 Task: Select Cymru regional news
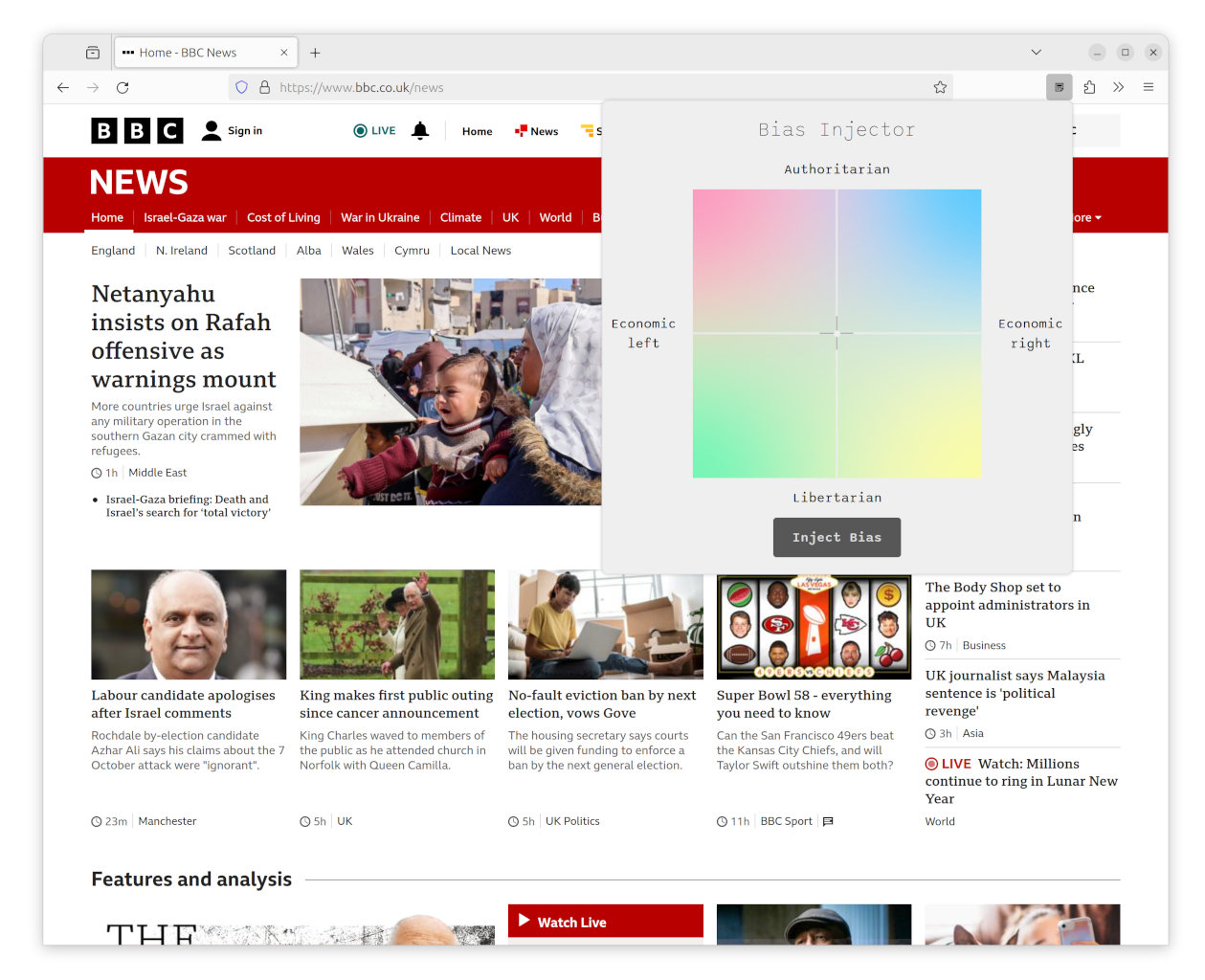[x=412, y=251]
